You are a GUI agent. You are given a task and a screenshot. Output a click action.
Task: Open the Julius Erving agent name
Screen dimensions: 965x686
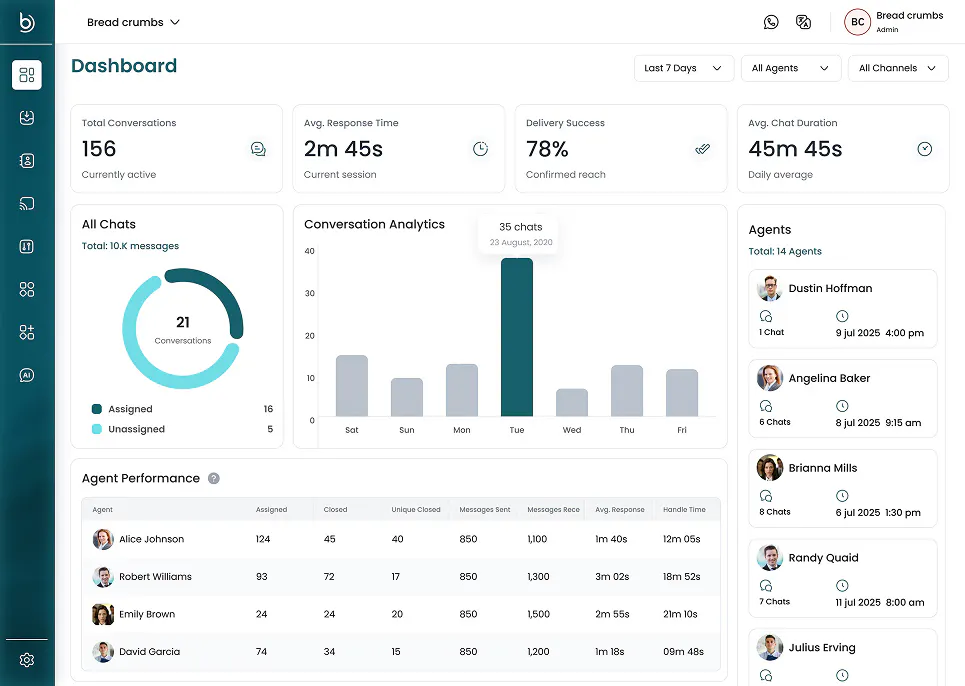point(822,648)
